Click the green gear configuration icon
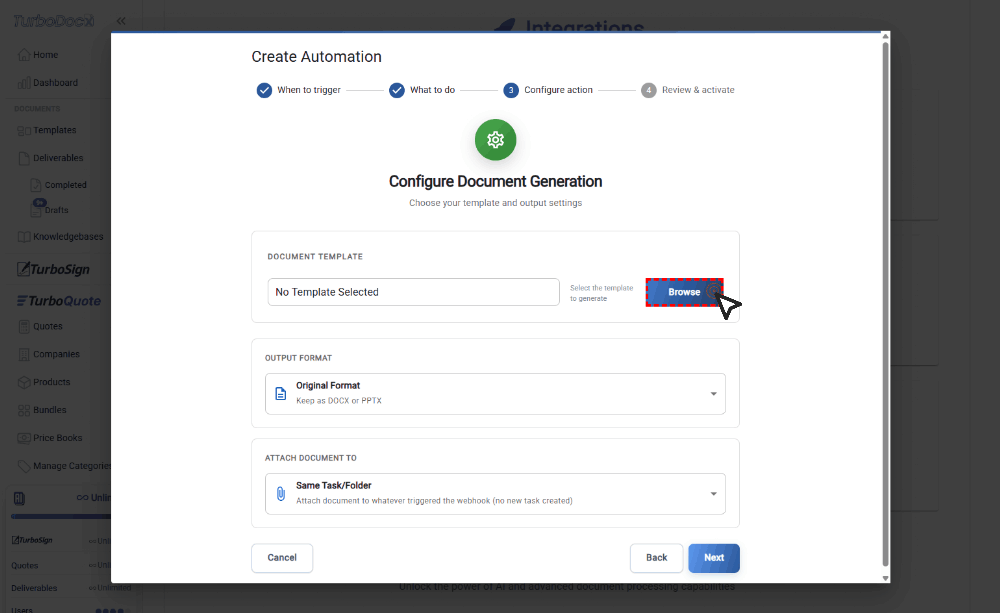Screen dimensions: 1000x613 (495, 140)
